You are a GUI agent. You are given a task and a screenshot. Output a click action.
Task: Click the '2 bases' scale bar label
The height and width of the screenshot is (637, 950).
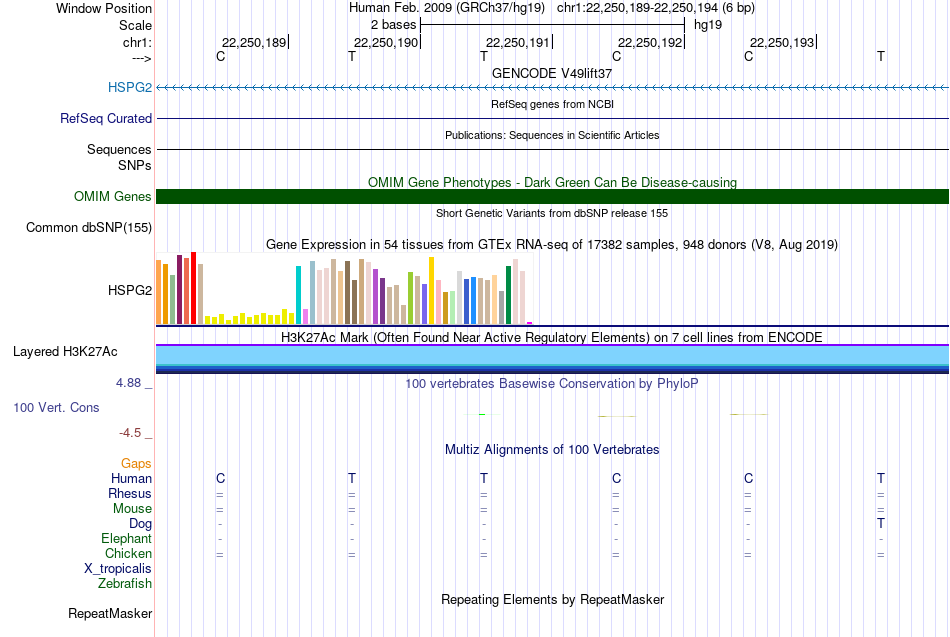(x=394, y=25)
